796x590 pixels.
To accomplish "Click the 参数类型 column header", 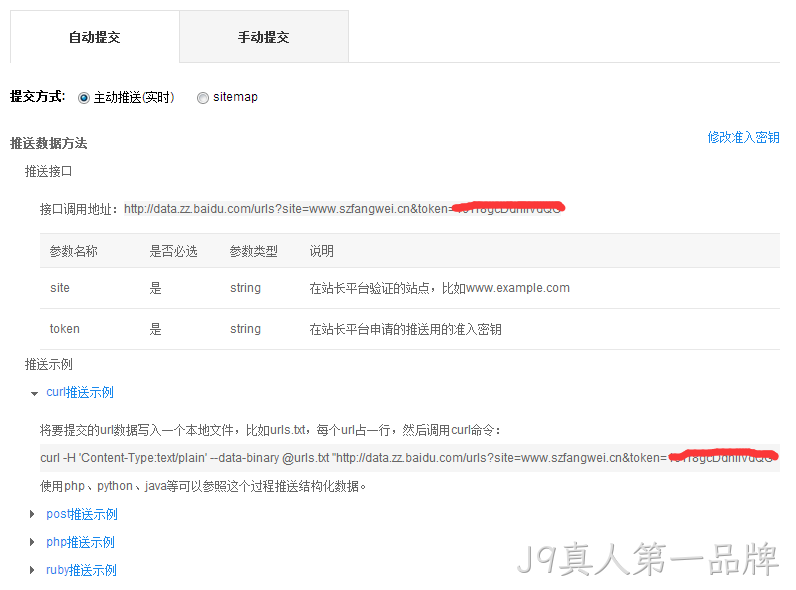I will point(253,251).
